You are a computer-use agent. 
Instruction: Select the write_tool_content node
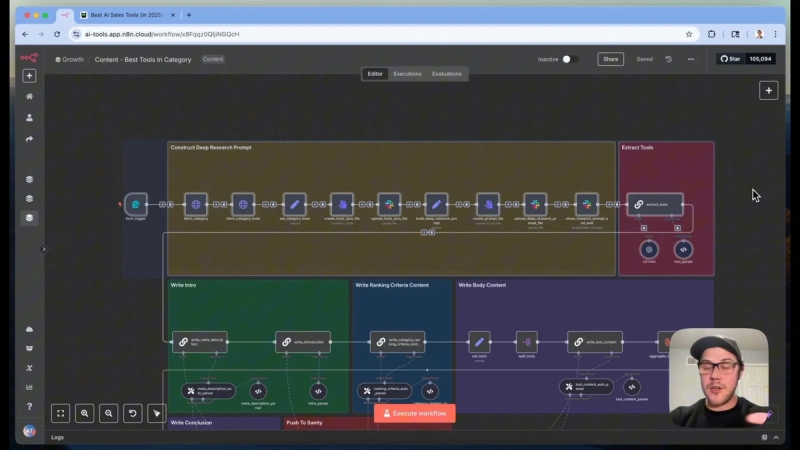coord(595,342)
